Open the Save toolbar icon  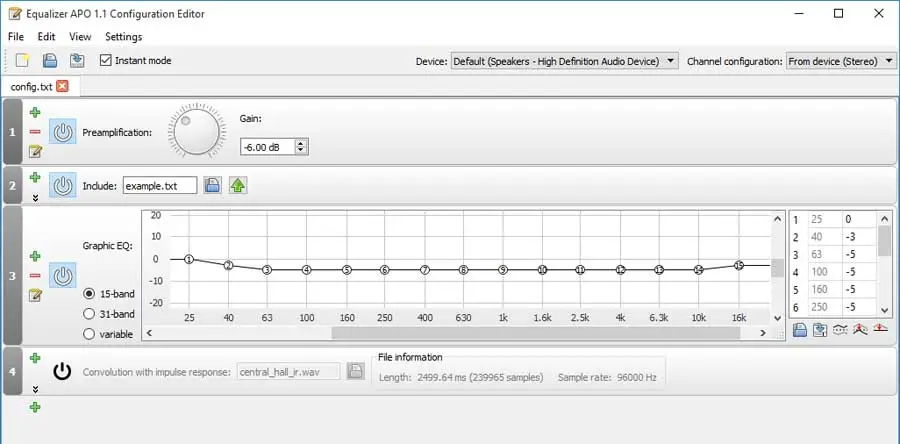[x=50, y=60]
